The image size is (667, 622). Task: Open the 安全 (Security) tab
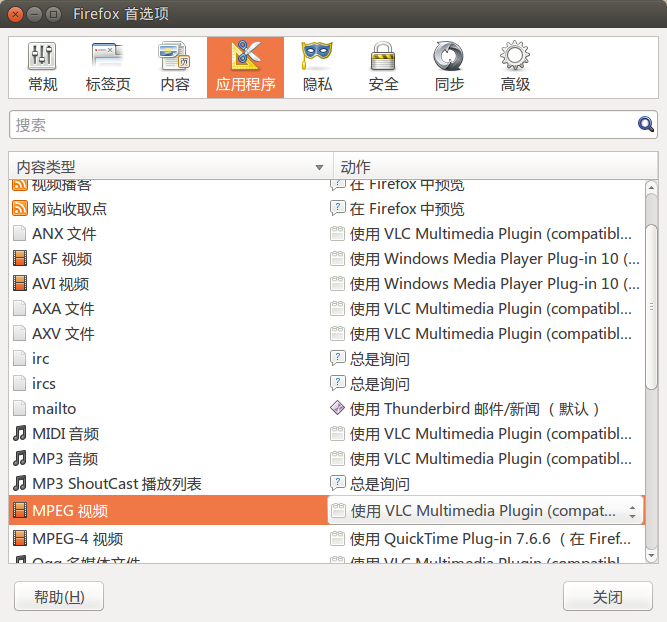[383, 67]
